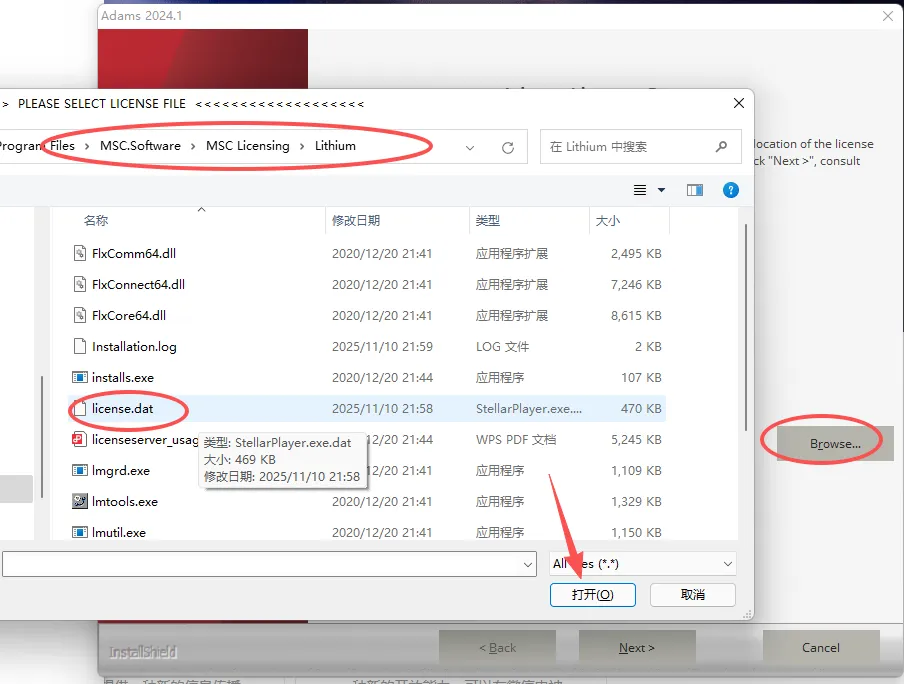Click the 8,615 KB size cell

point(636,315)
